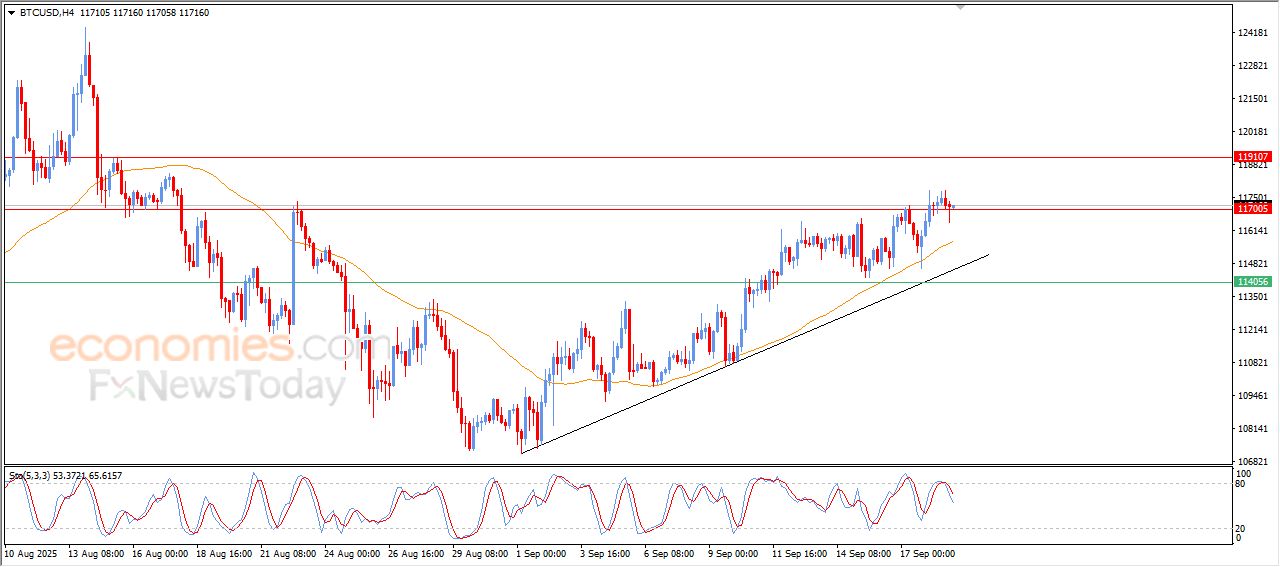Click the 3 Sep 16:00 date label
The image size is (1280, 567).
point(606,553)
